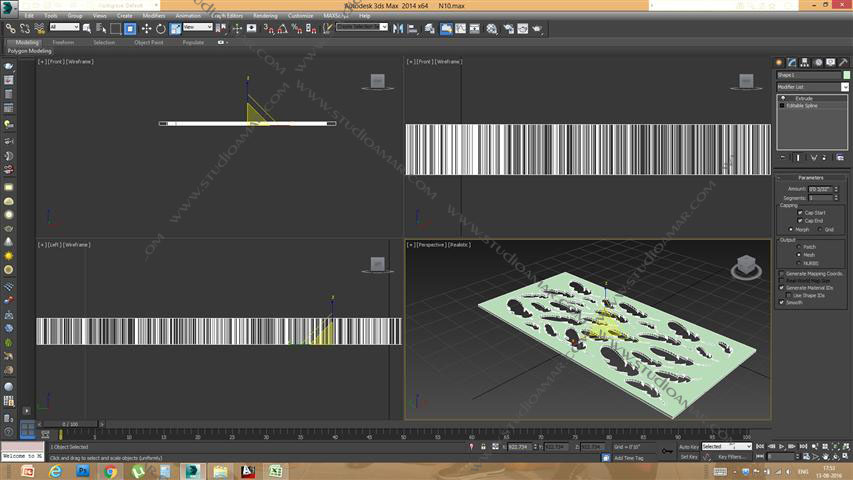Uncheck the Cap Start checkbox
Screen dimensions: 853x480
pyautogui.click(x=800, y=213)
